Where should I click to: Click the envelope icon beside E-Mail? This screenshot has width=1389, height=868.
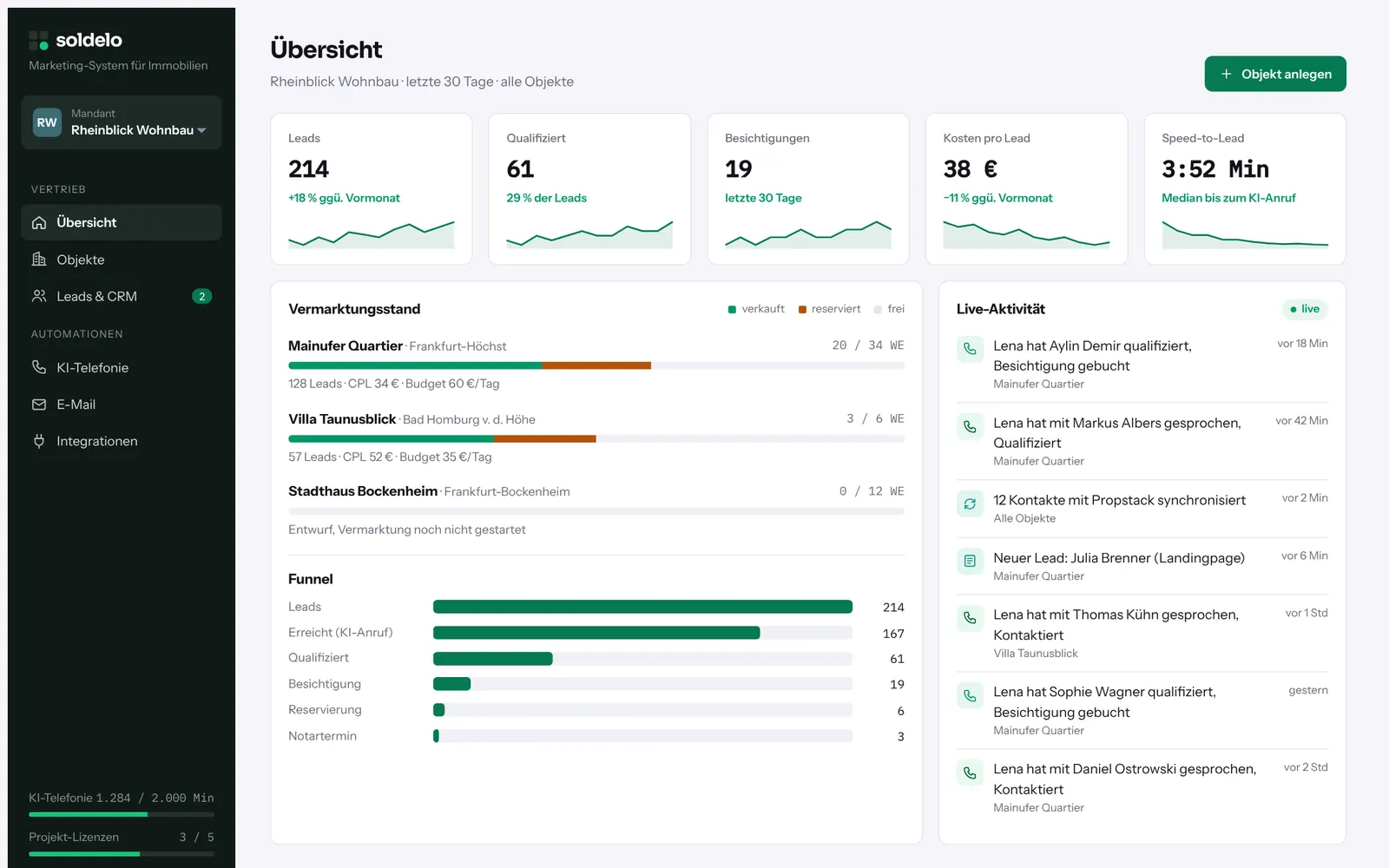(39, 404)
